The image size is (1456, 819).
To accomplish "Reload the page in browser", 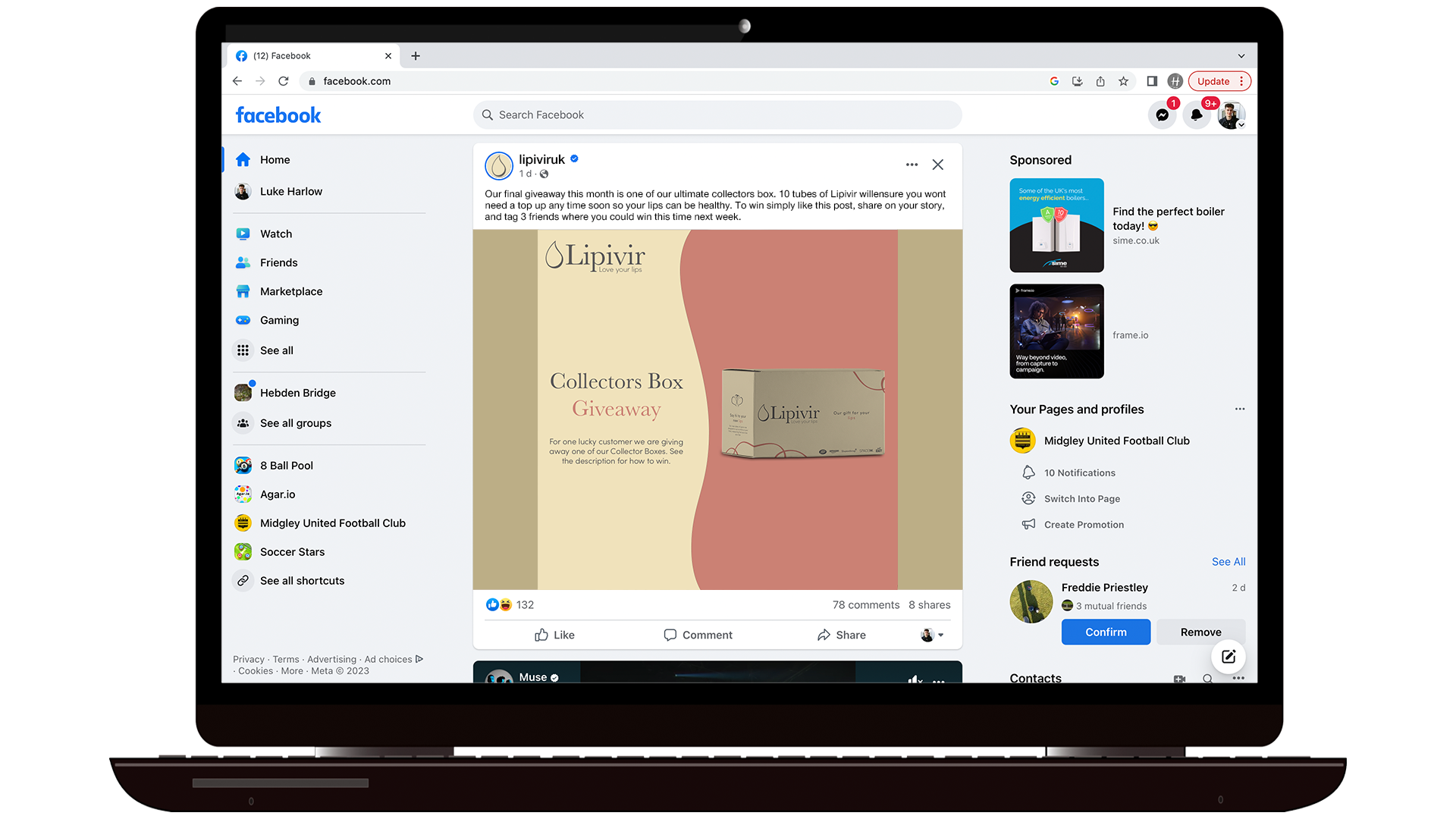I will [x=283, y=81].
